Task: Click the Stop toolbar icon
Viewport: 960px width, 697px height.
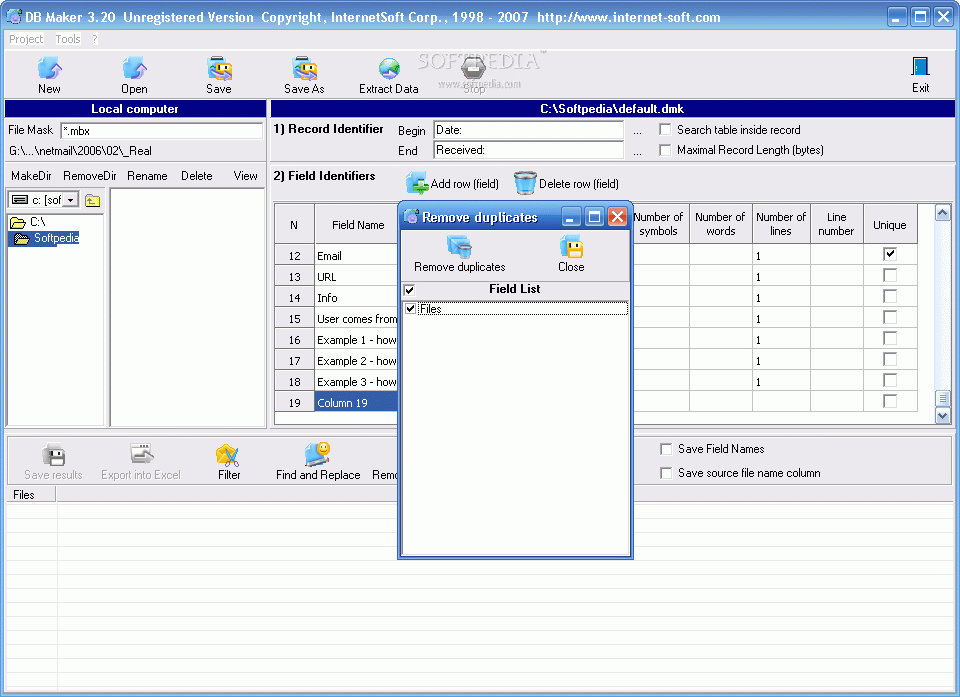Action: coord(473,69)
